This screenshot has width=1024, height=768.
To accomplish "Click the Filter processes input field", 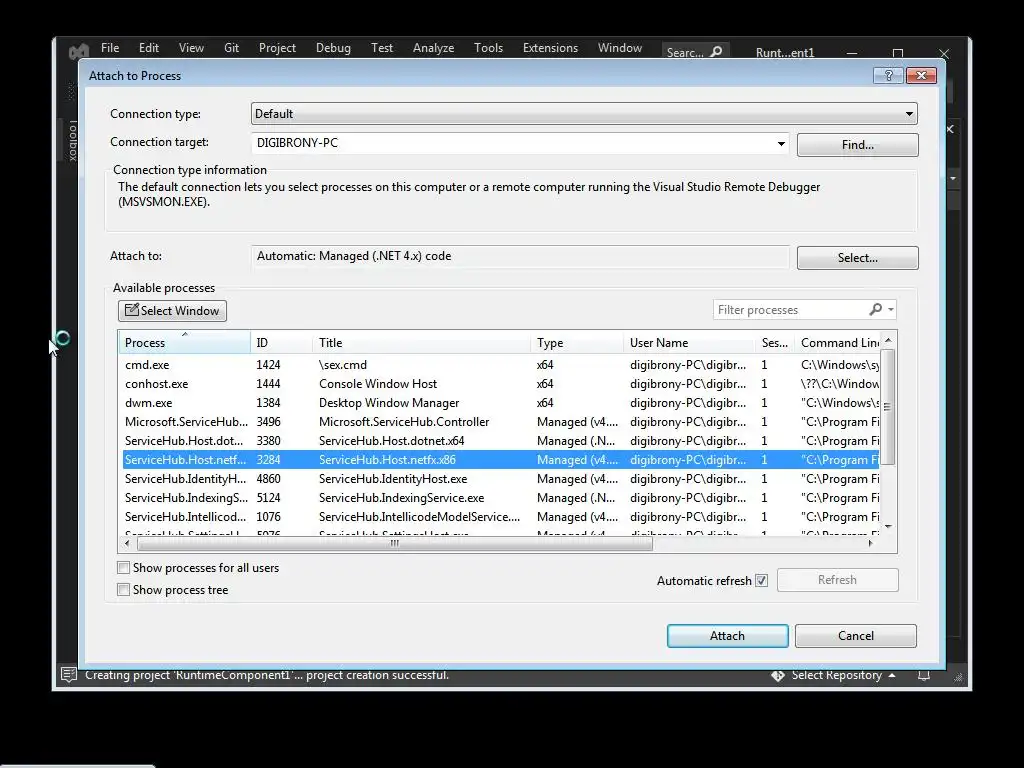I will point(790,310).
